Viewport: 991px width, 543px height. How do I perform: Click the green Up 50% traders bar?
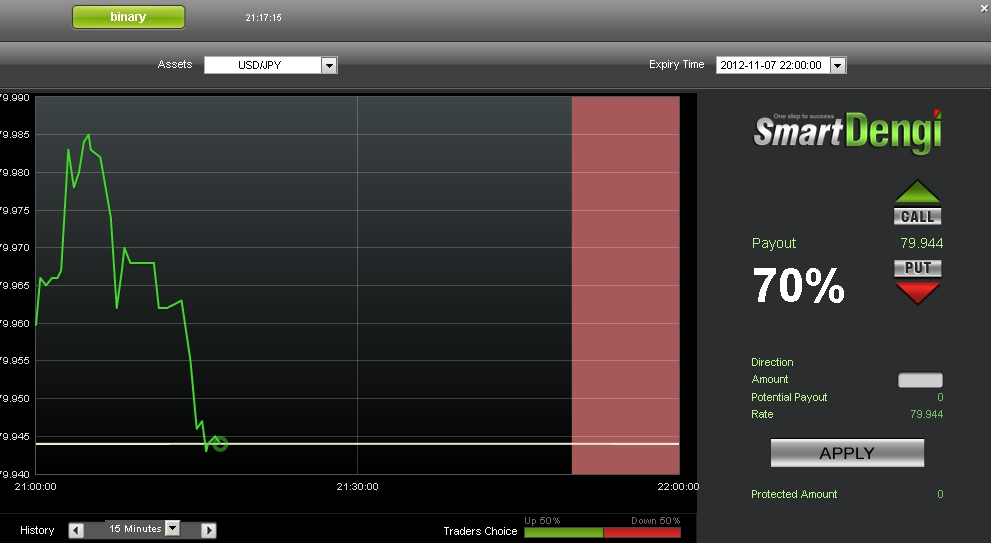[563, 532]
